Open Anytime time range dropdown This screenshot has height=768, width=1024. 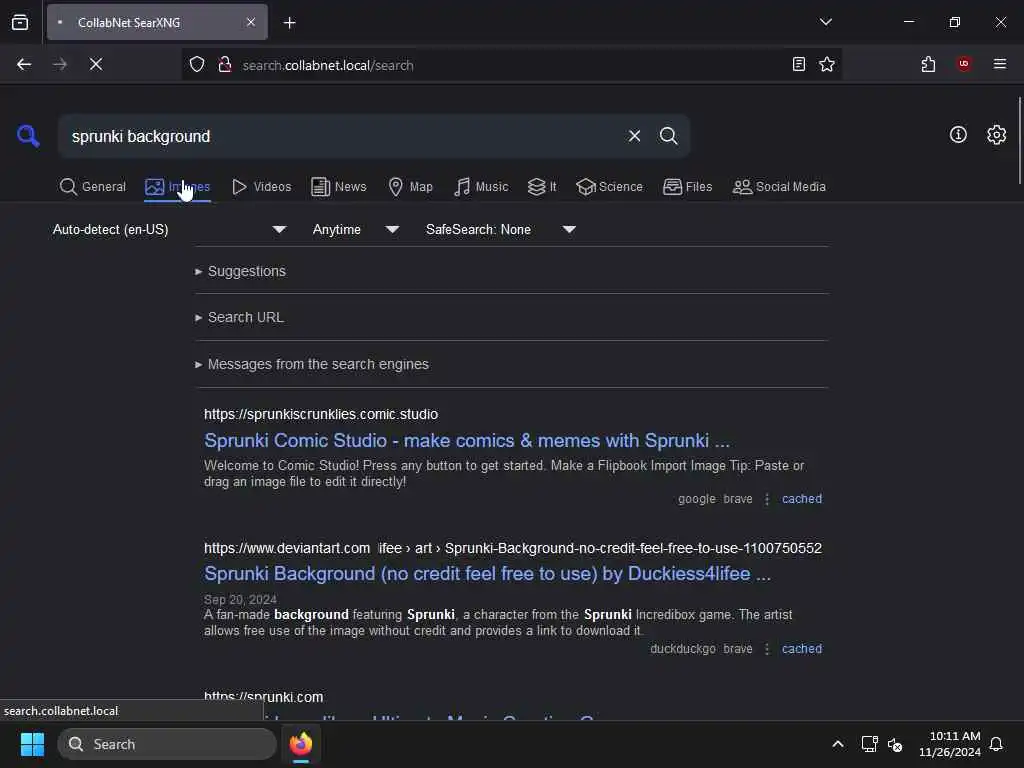(355, 229)
